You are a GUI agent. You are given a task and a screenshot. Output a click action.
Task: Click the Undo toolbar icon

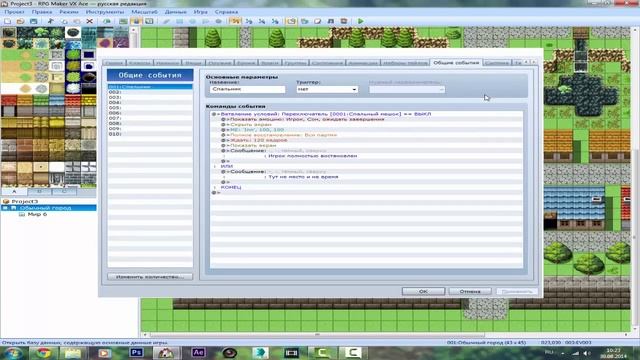(x=107, y=21)
